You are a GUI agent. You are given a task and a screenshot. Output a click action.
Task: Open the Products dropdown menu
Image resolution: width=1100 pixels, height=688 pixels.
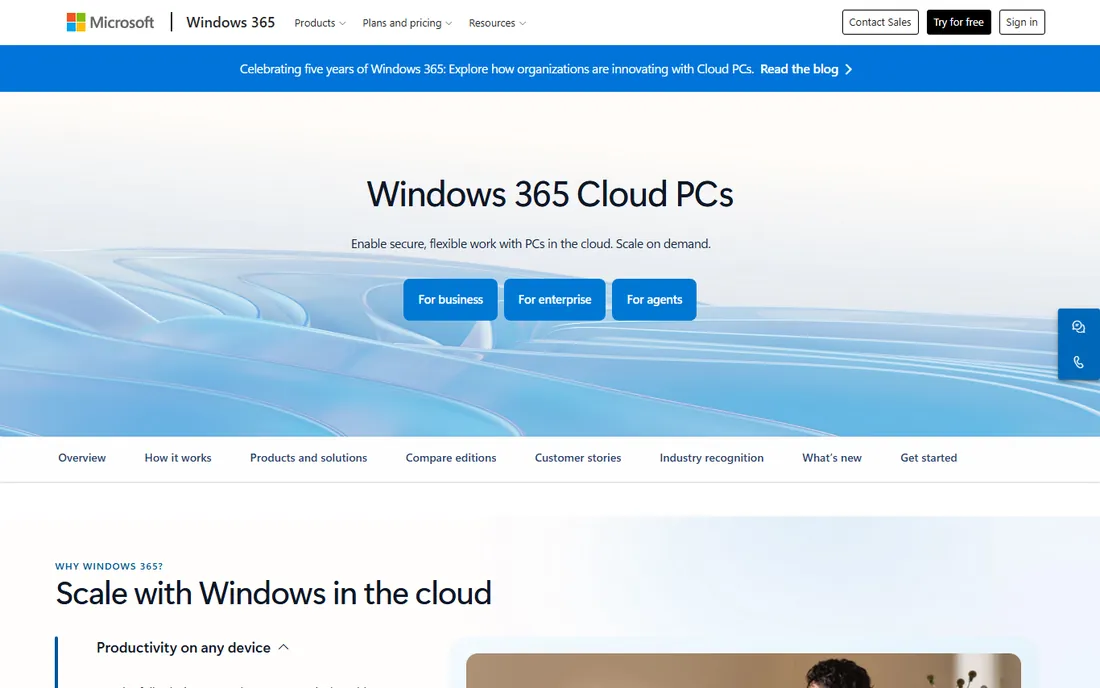(320, 23)
